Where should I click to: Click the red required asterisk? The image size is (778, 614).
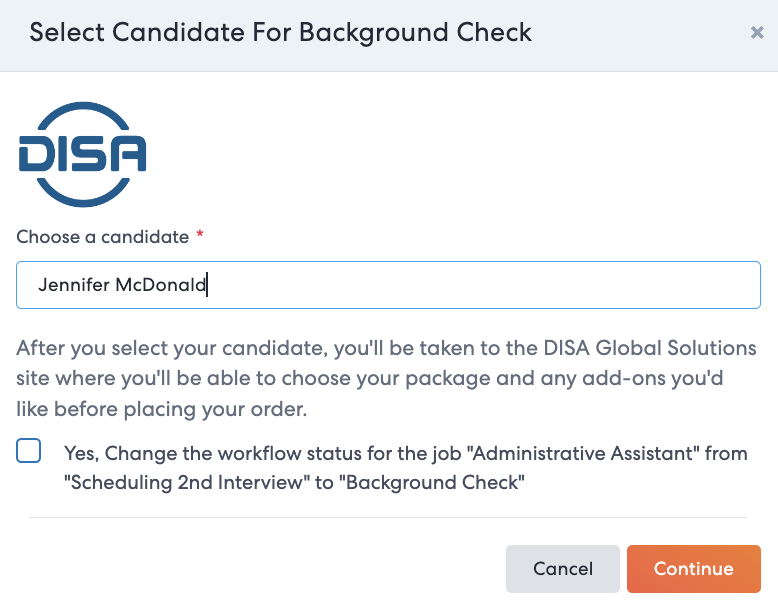pos(200,233)
